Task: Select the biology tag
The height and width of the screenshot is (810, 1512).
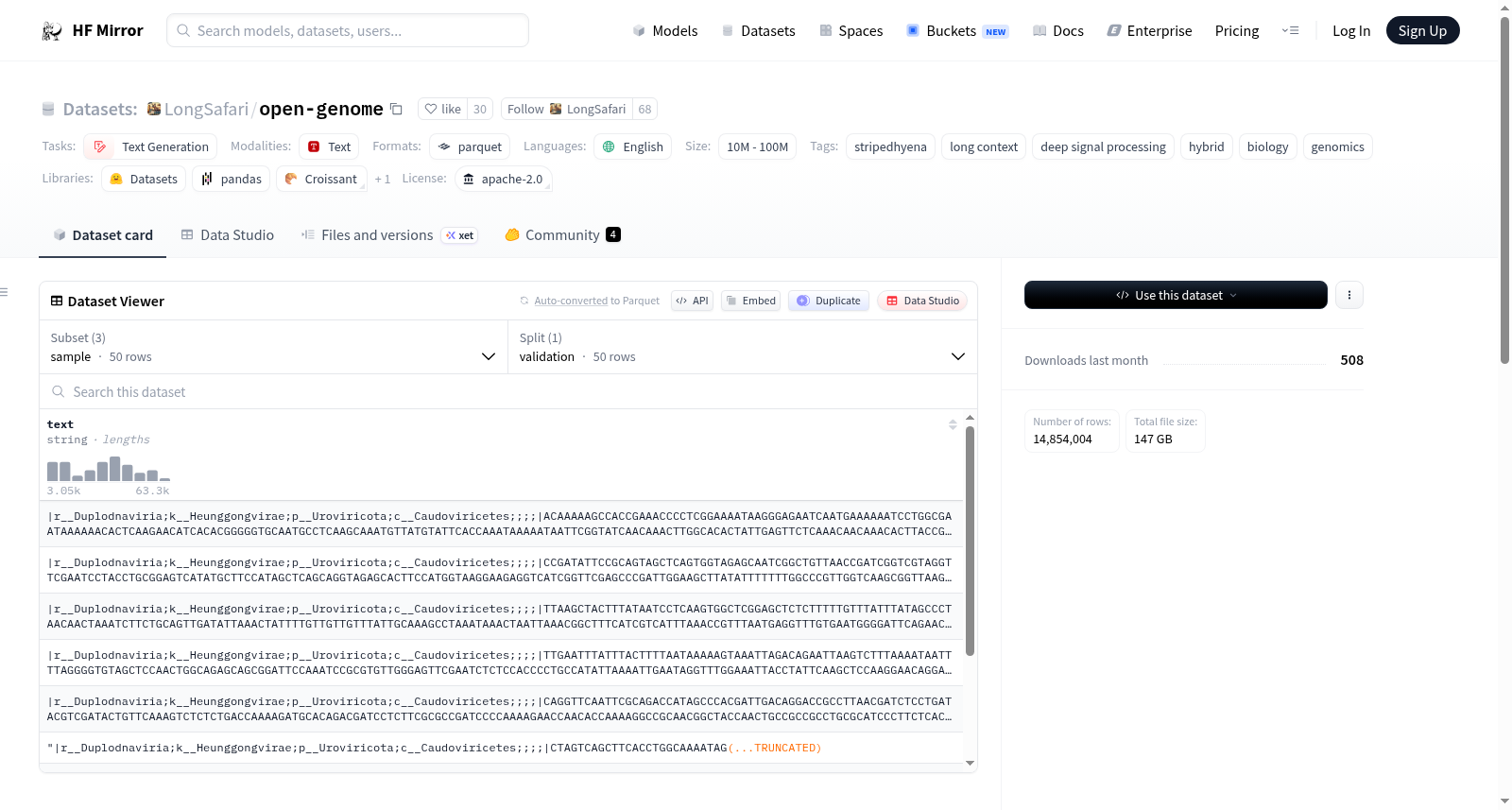Action: click(x=1267, y=146)
